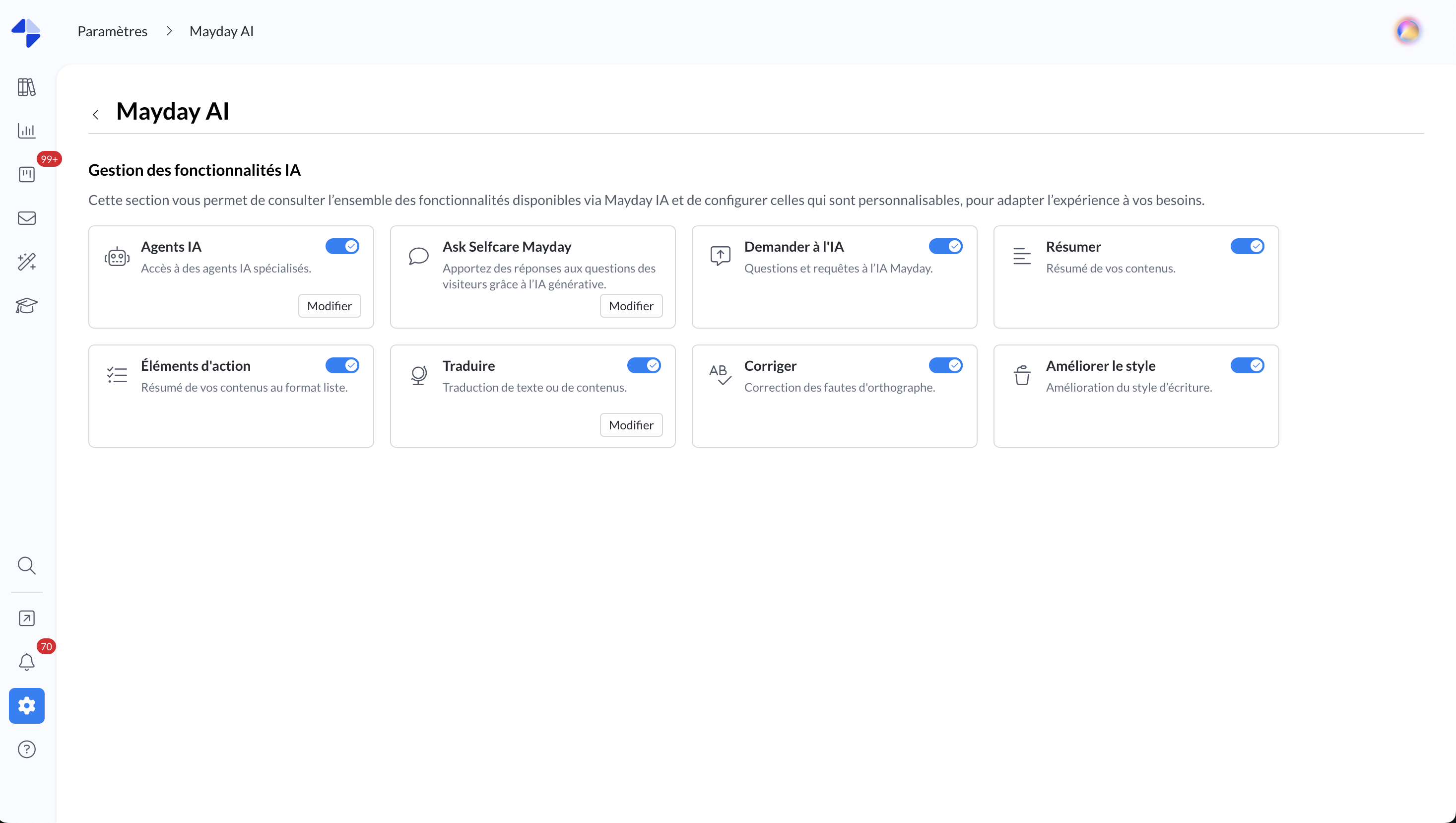The width and height of the screenshot is (1456, 823).
Task: Click the Paramètres breadcrumb
Action: 113,32
